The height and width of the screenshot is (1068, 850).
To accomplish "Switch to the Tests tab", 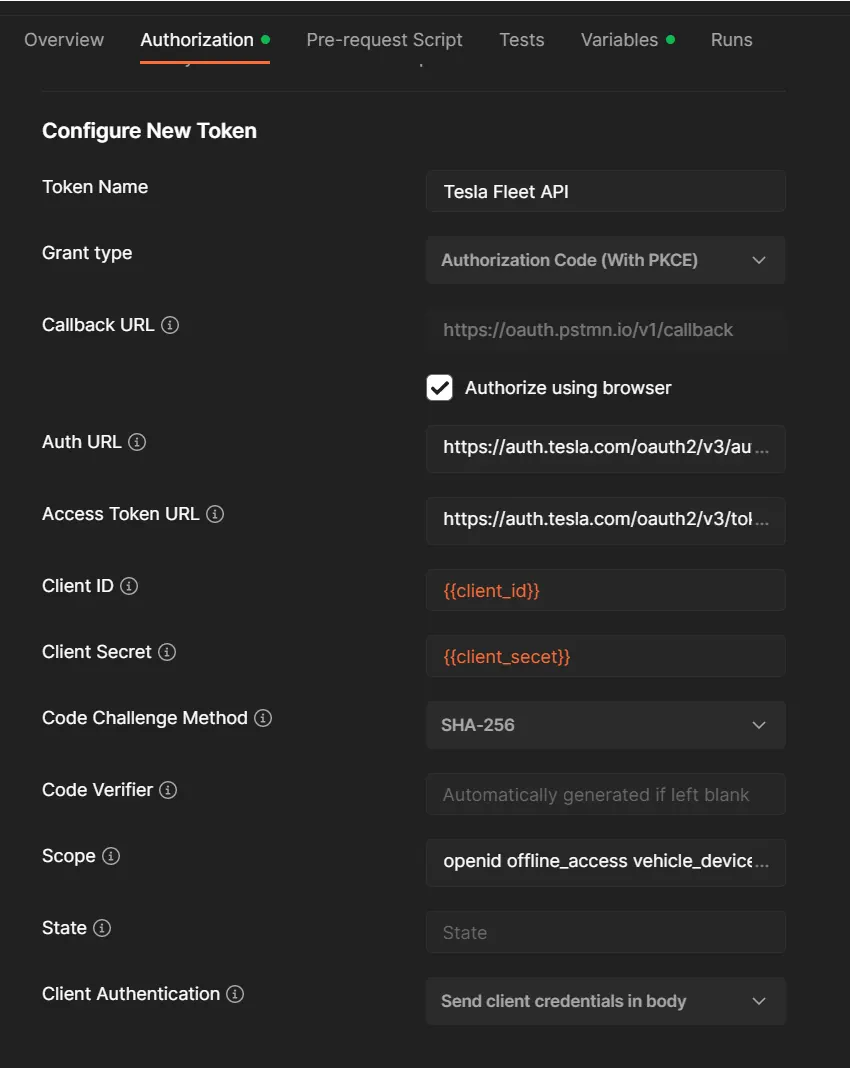I will (x=521, y=39).
